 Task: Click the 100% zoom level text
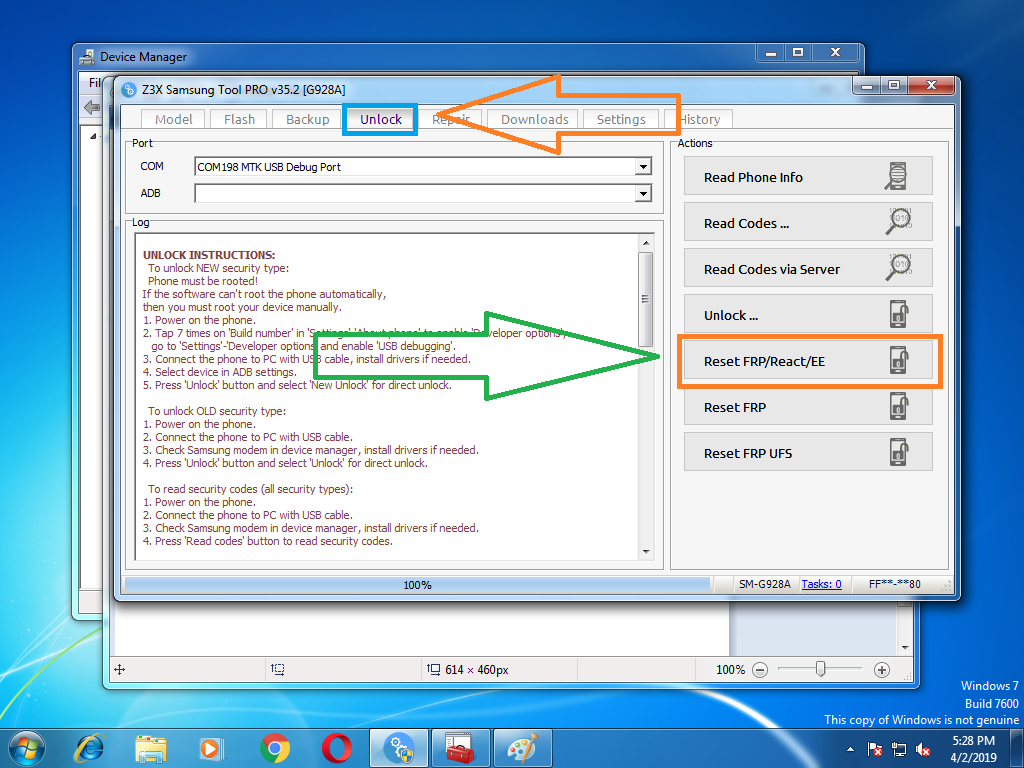(x=730, y=669)
